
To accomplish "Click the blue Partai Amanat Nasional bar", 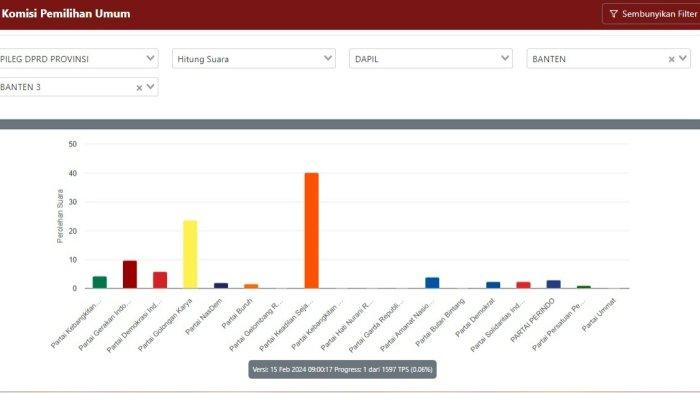I will [432, 283].
